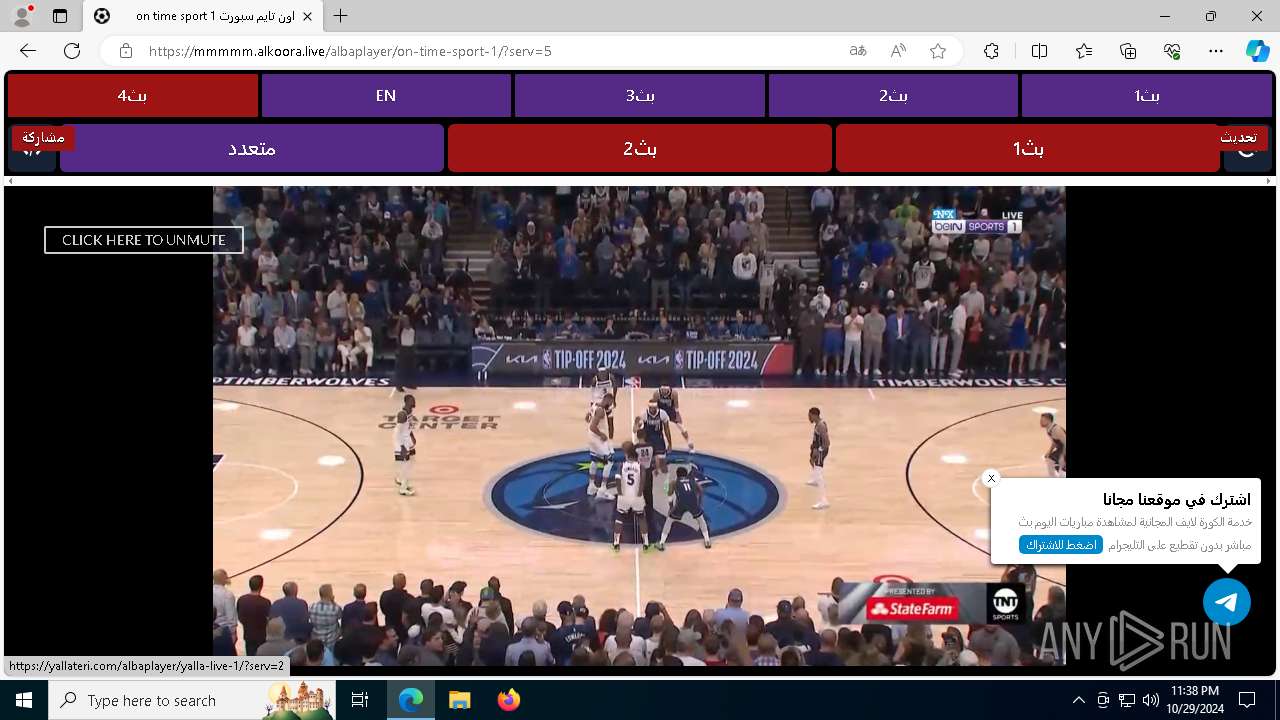This screenshot has height=720, width=1280.
Task: Select the بث1 top stream tab
Action: coord(1147,96)
